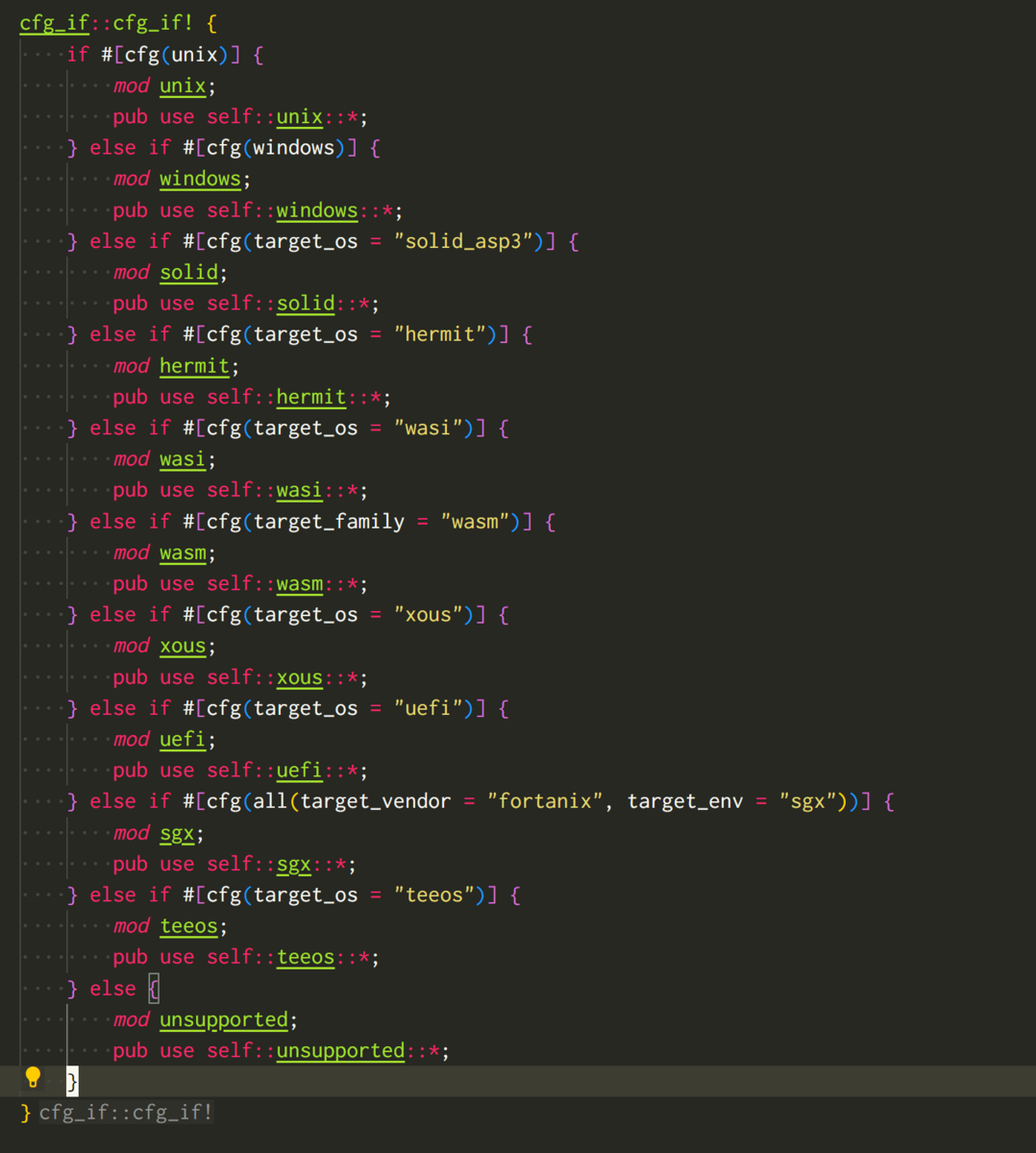Open the cfg_if macro definition link
This screenshot has width=1036, height=1153.
(x=54, y=22)
